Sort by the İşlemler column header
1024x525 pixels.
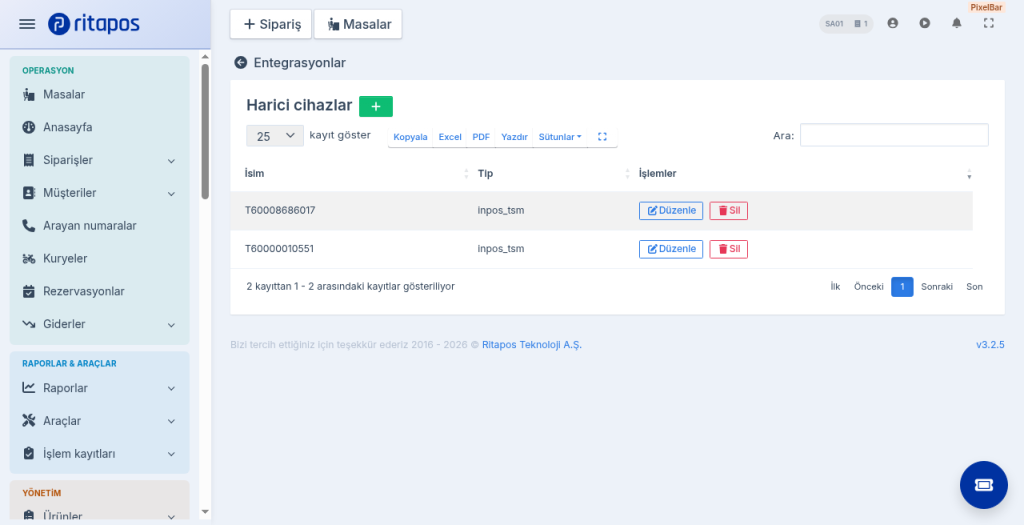(x=803, y=174)
